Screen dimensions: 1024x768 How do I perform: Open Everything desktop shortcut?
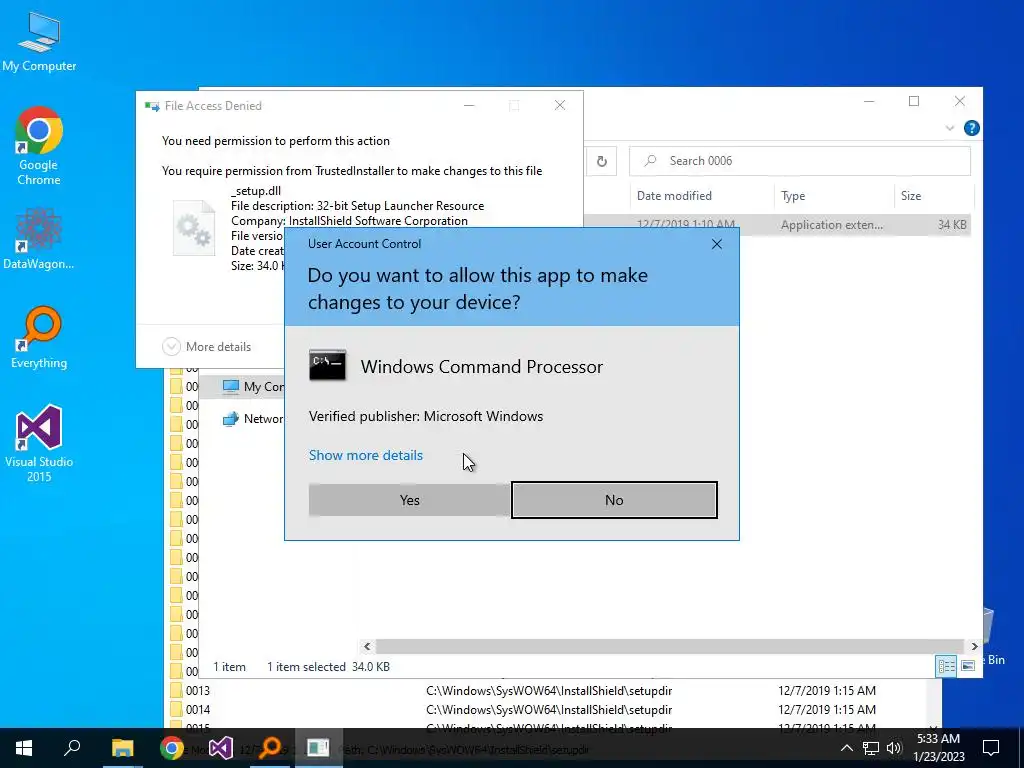point(39,338)
